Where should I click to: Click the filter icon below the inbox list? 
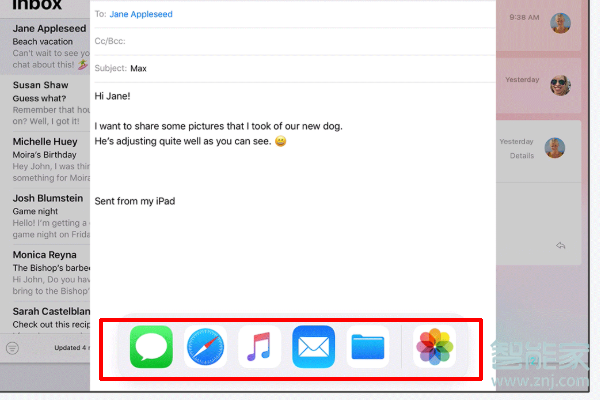tap(12, 348)
